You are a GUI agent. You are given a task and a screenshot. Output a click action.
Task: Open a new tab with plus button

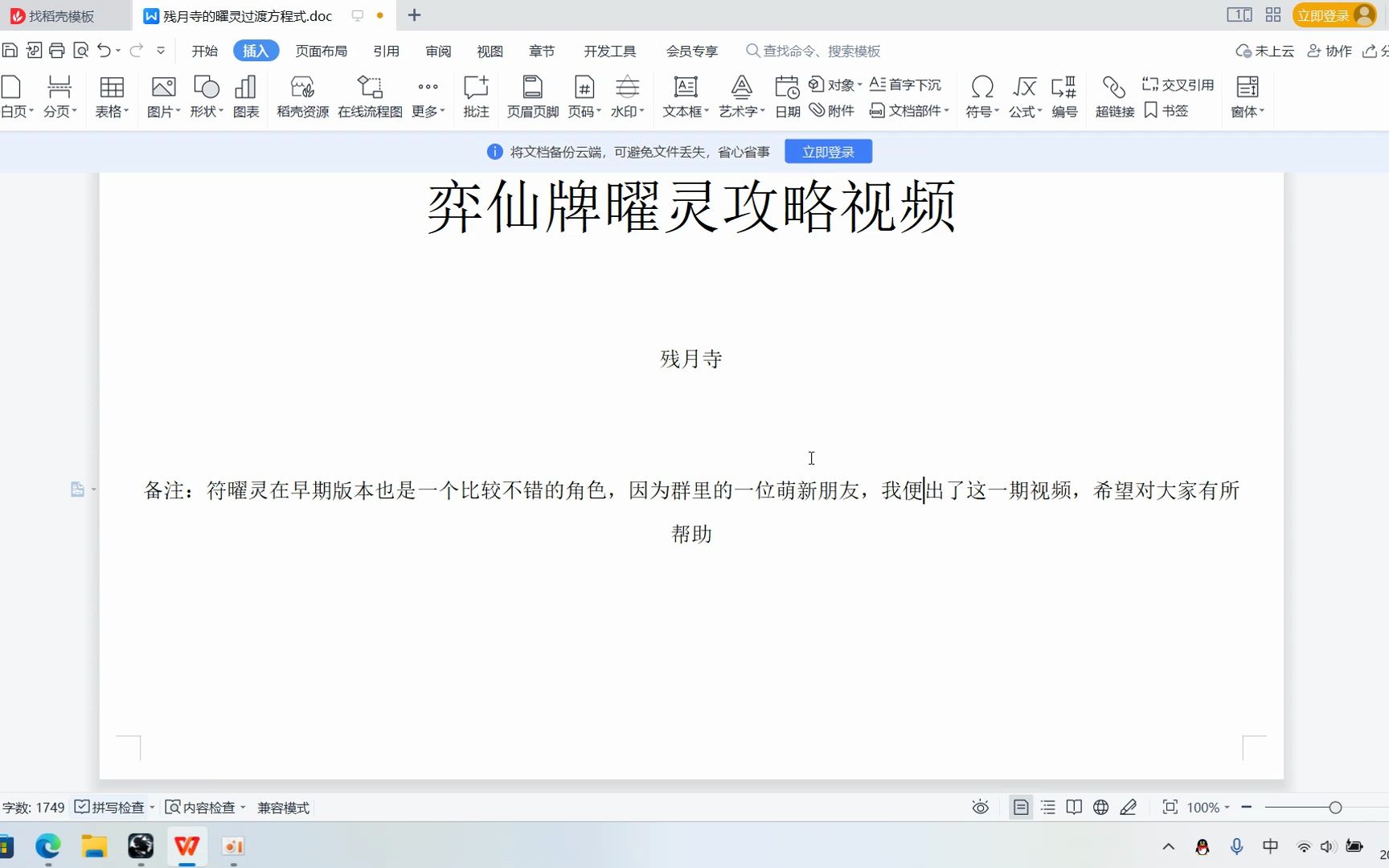click(x=414, y=15)
